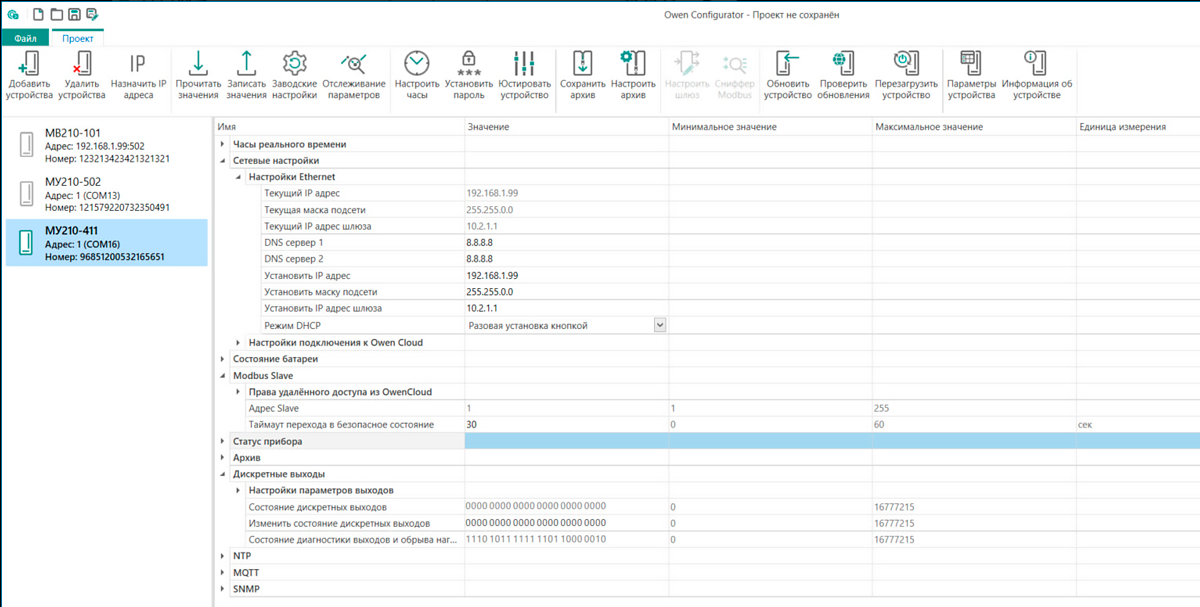Click the Add devices toolbar icon

point(29,64)
